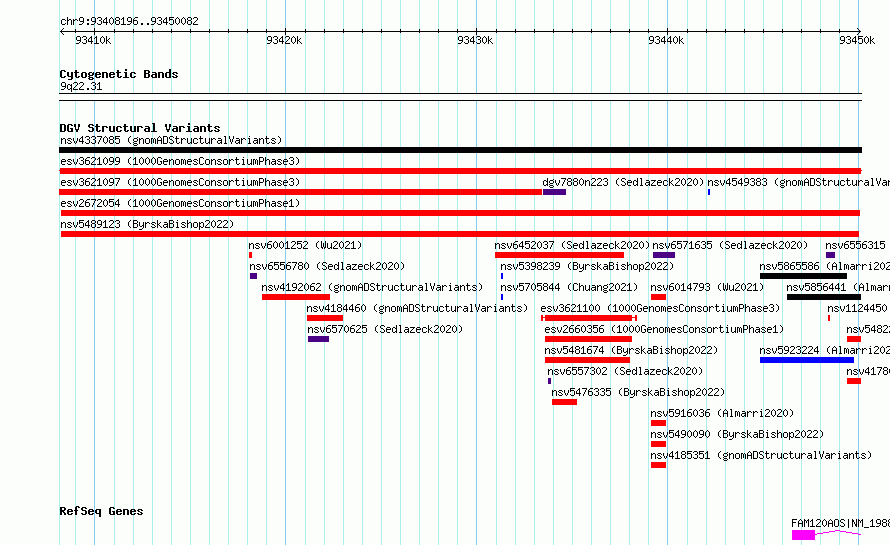Select the purple nsv6556780 variant marker
890x545 pixels.
[x=253, y=276]
